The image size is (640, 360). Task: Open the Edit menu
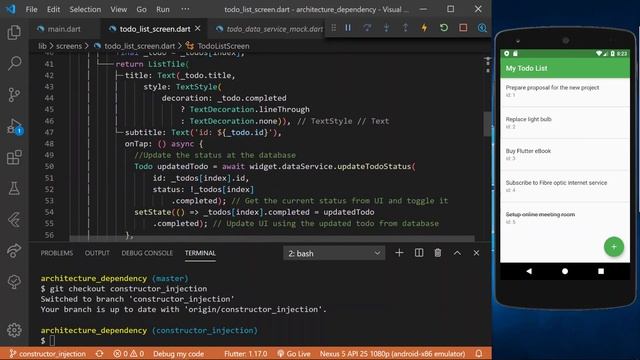click(x=53, y=9)
